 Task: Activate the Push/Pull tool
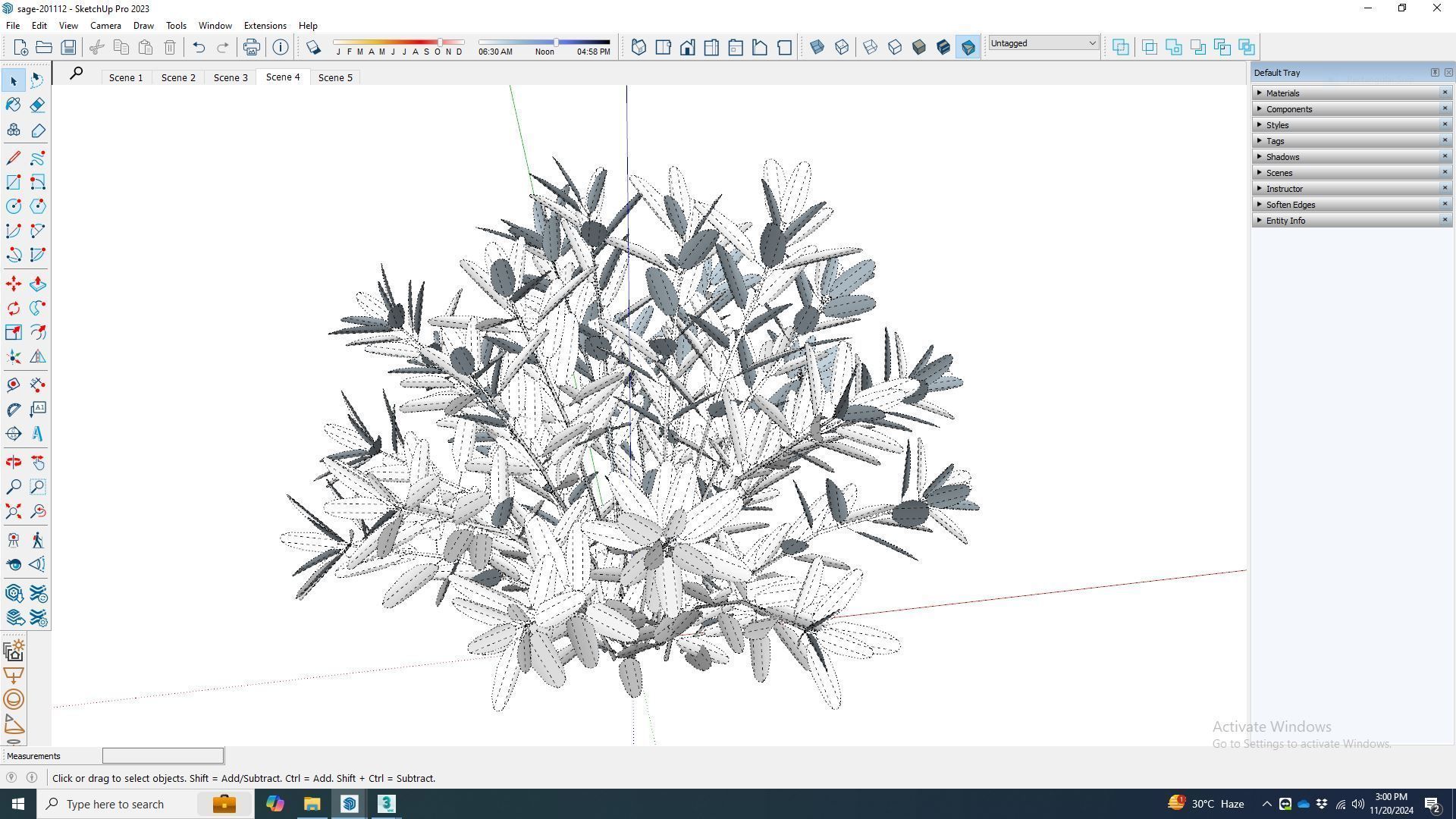tap(38, 284)
